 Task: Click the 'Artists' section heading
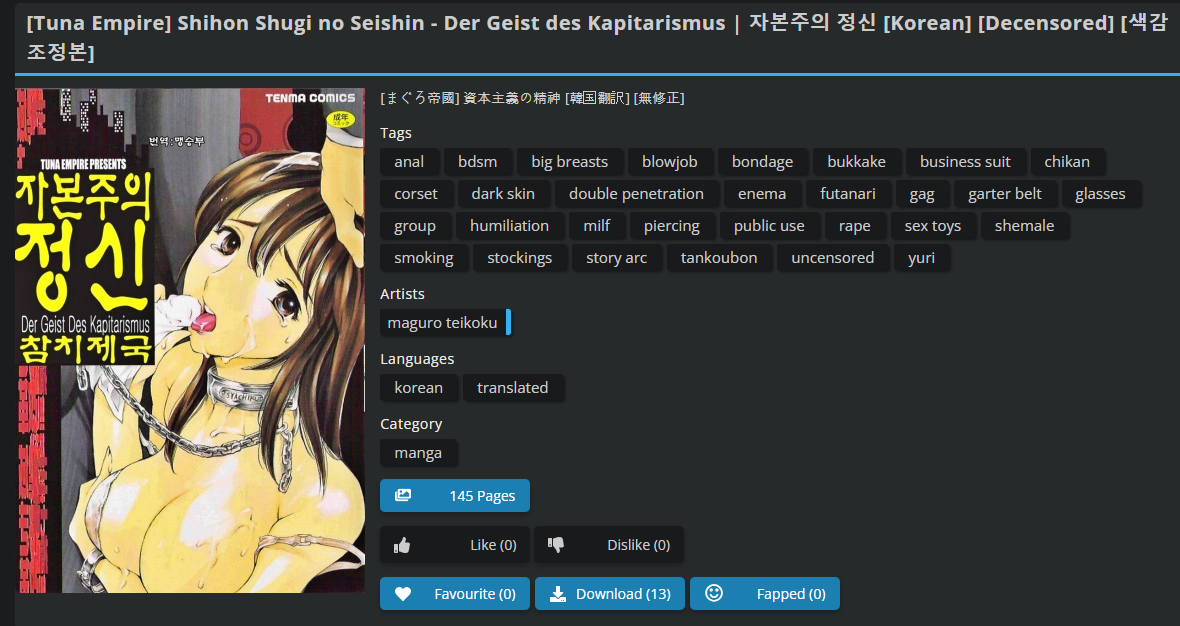403,293
